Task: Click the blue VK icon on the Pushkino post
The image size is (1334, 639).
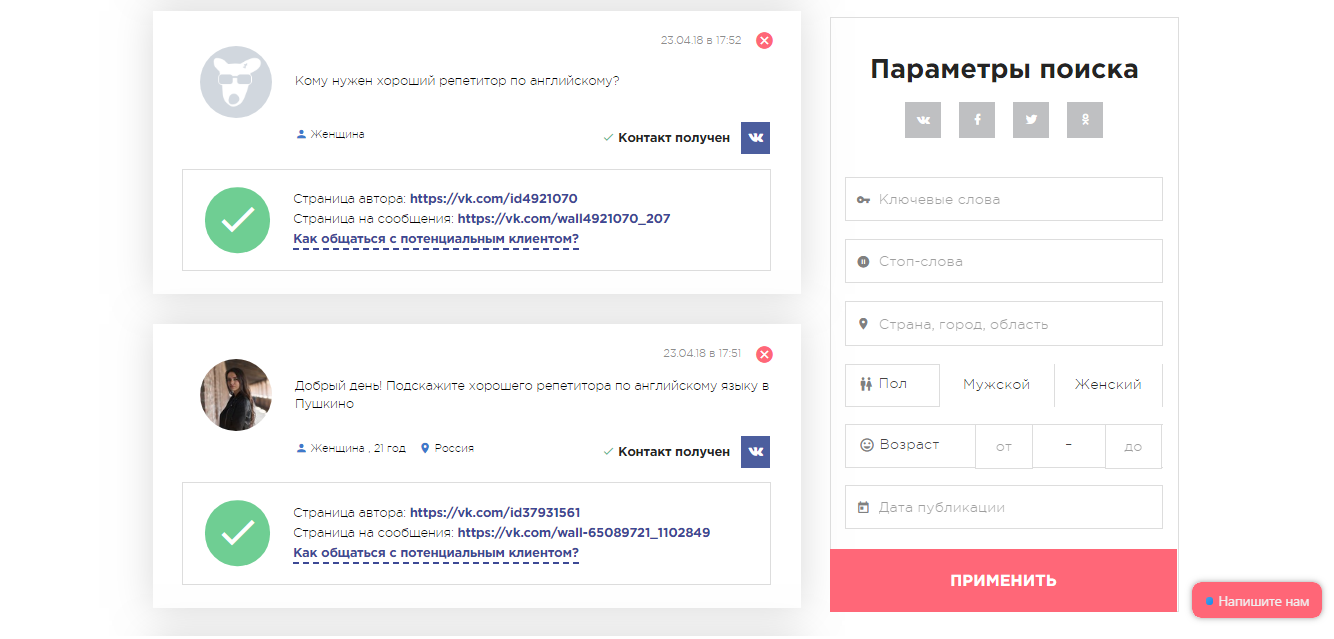Action: point(755,451)
